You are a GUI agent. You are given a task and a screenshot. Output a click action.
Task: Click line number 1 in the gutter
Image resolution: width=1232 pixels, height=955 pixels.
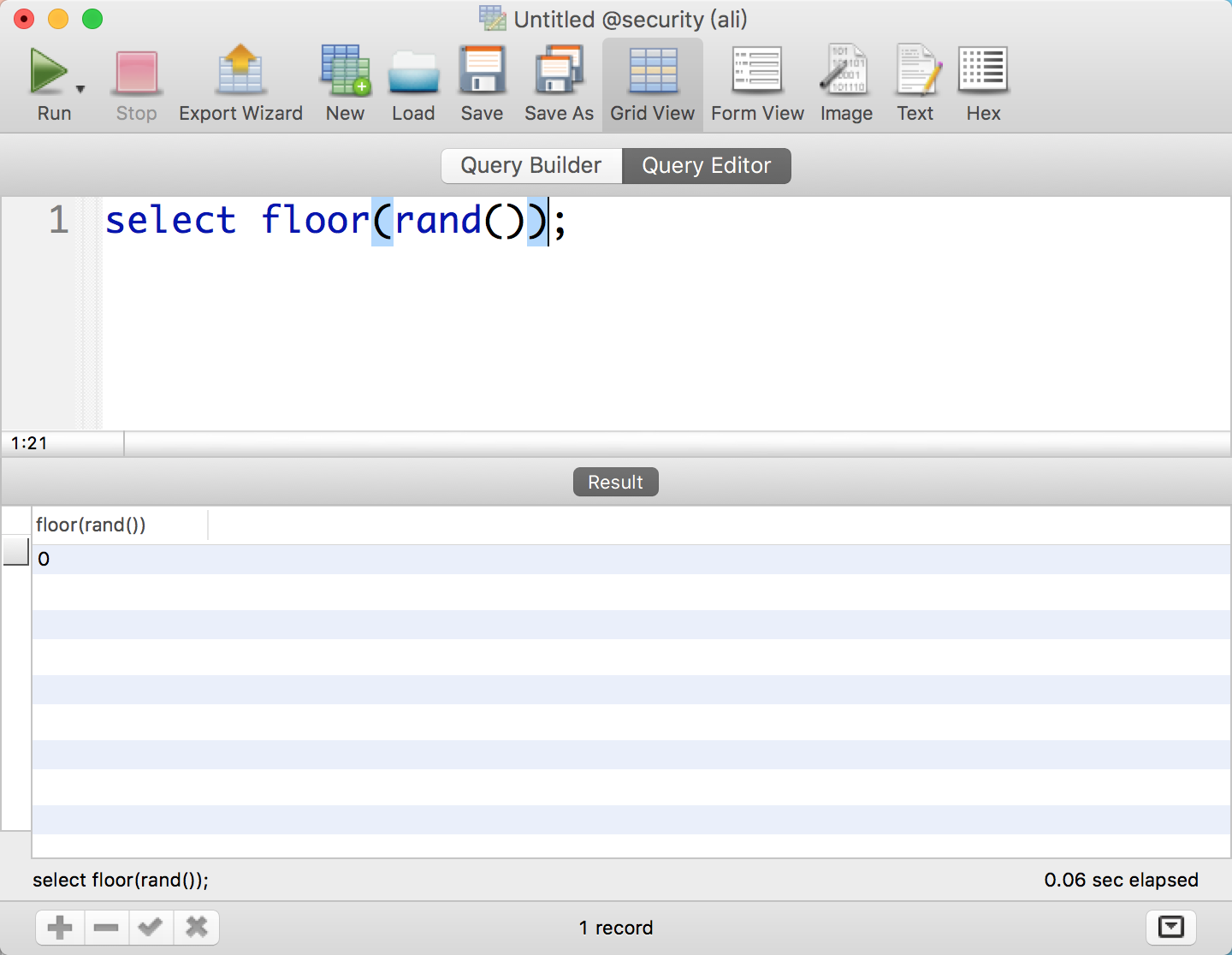pyautogui.click(x=58, y=220)
